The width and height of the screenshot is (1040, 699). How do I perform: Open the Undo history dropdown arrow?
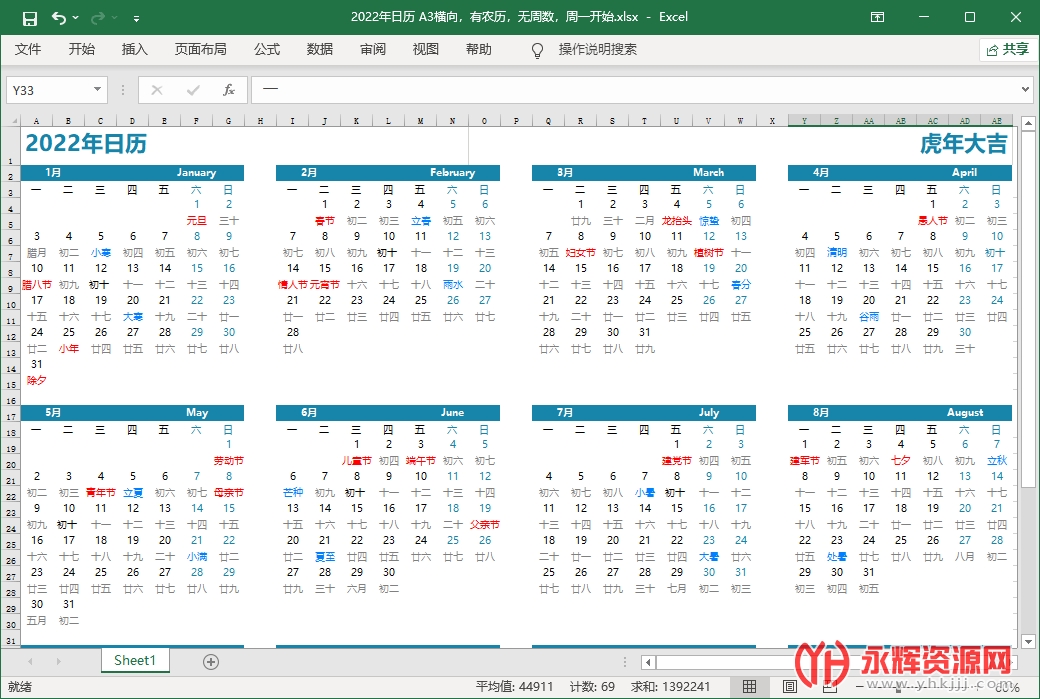pos(77,18)
